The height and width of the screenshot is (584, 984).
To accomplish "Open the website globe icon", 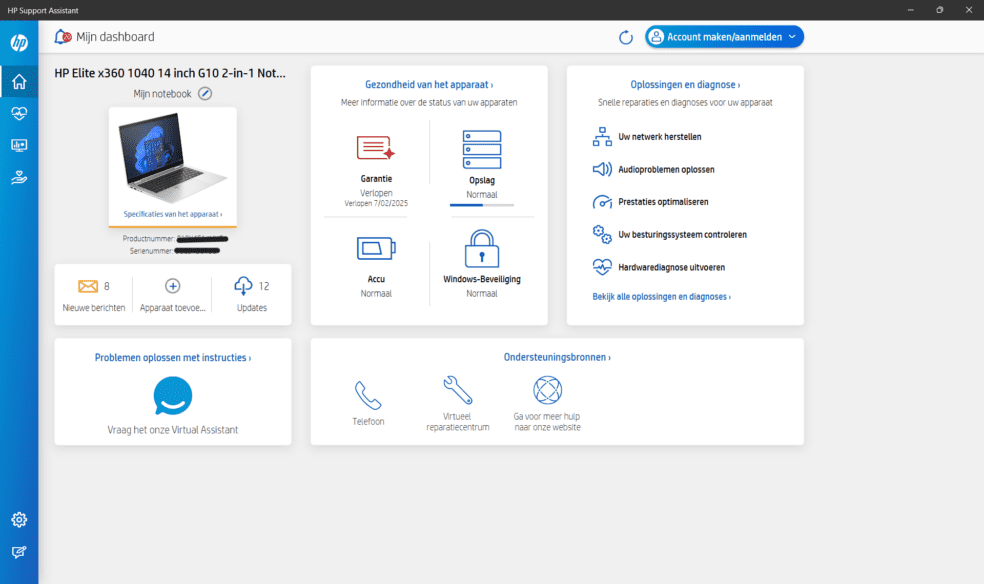I will [x=547, y=390].
